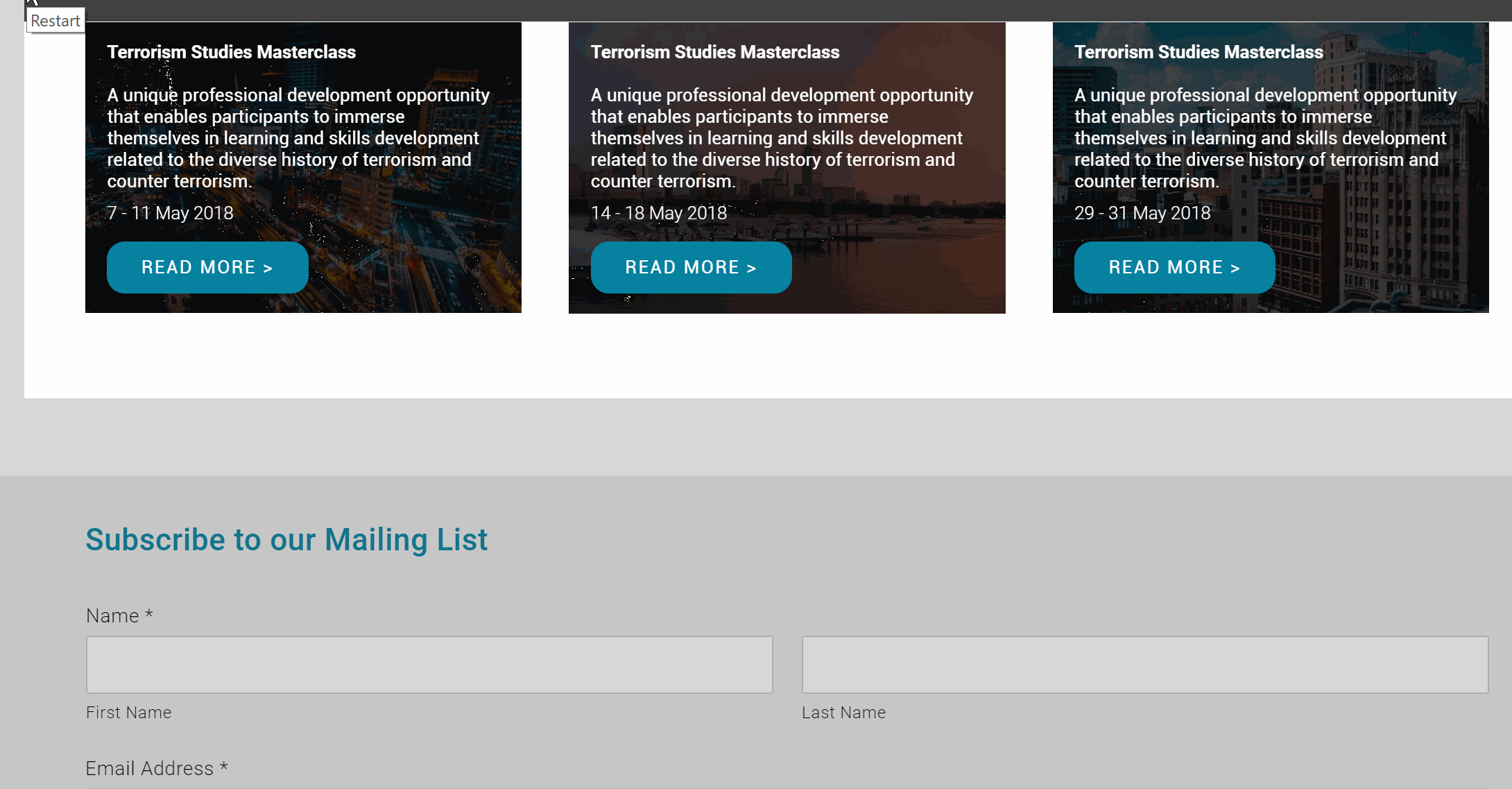Open Read More for 14 - 18 May masterclass
The image size is (1512, 789).
pos(691,267)
